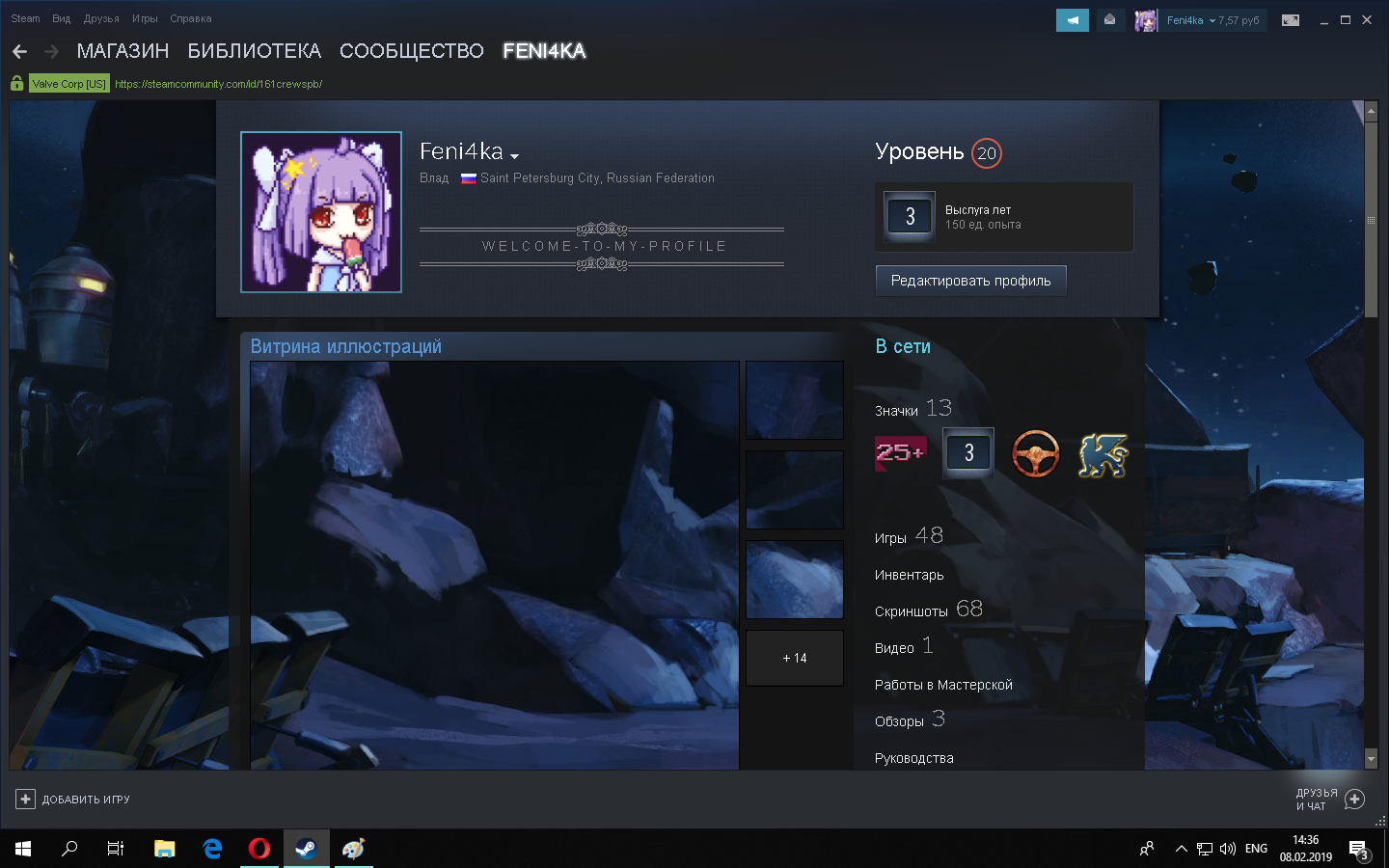Image resolution: width=1389 pixels, height=868 pixels.
Task: Open the Windows notification center
Action: [1359, 850]
